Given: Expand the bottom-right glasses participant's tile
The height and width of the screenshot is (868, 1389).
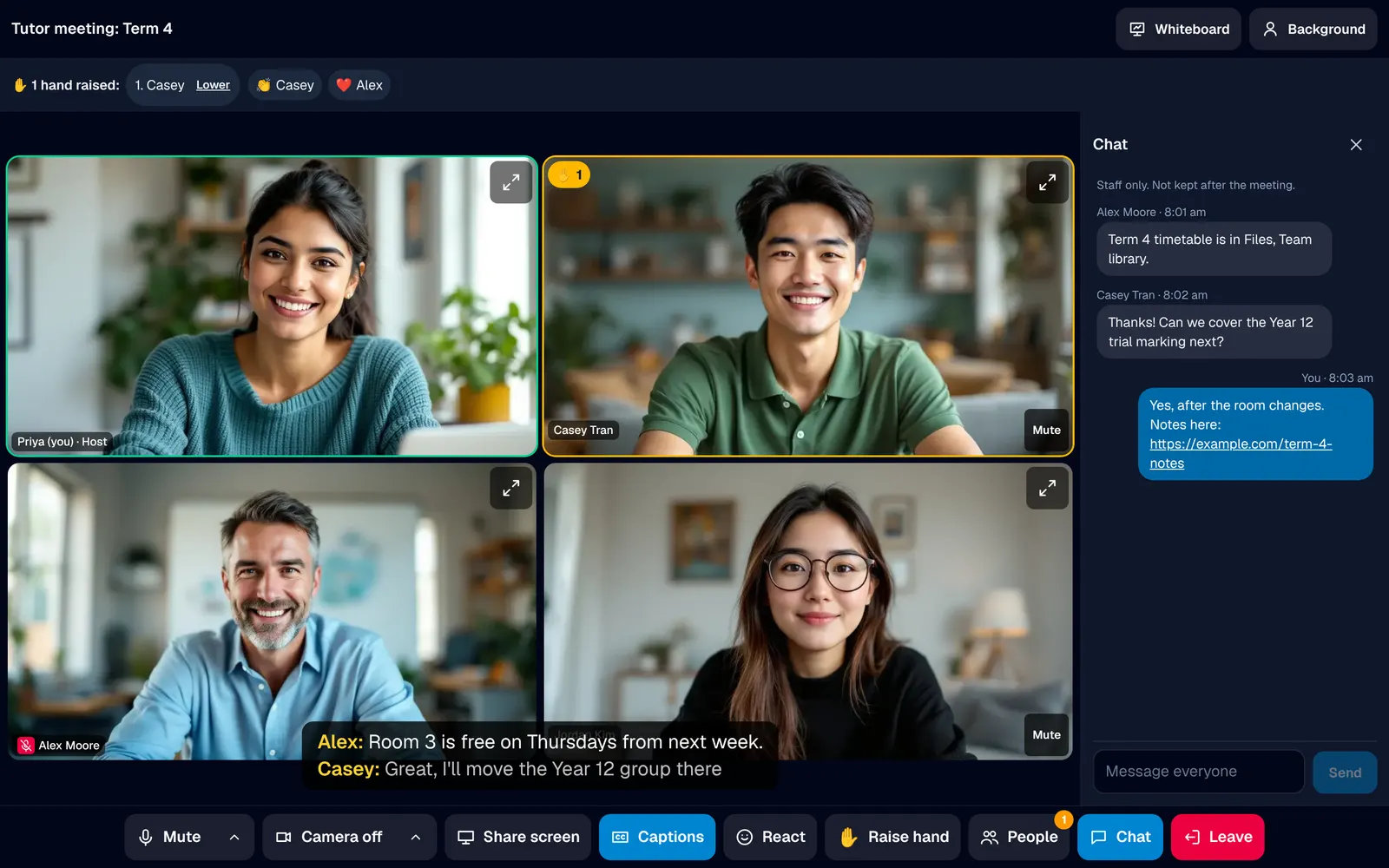Looking at the screenshot, I should click(x=1047, y=488).
